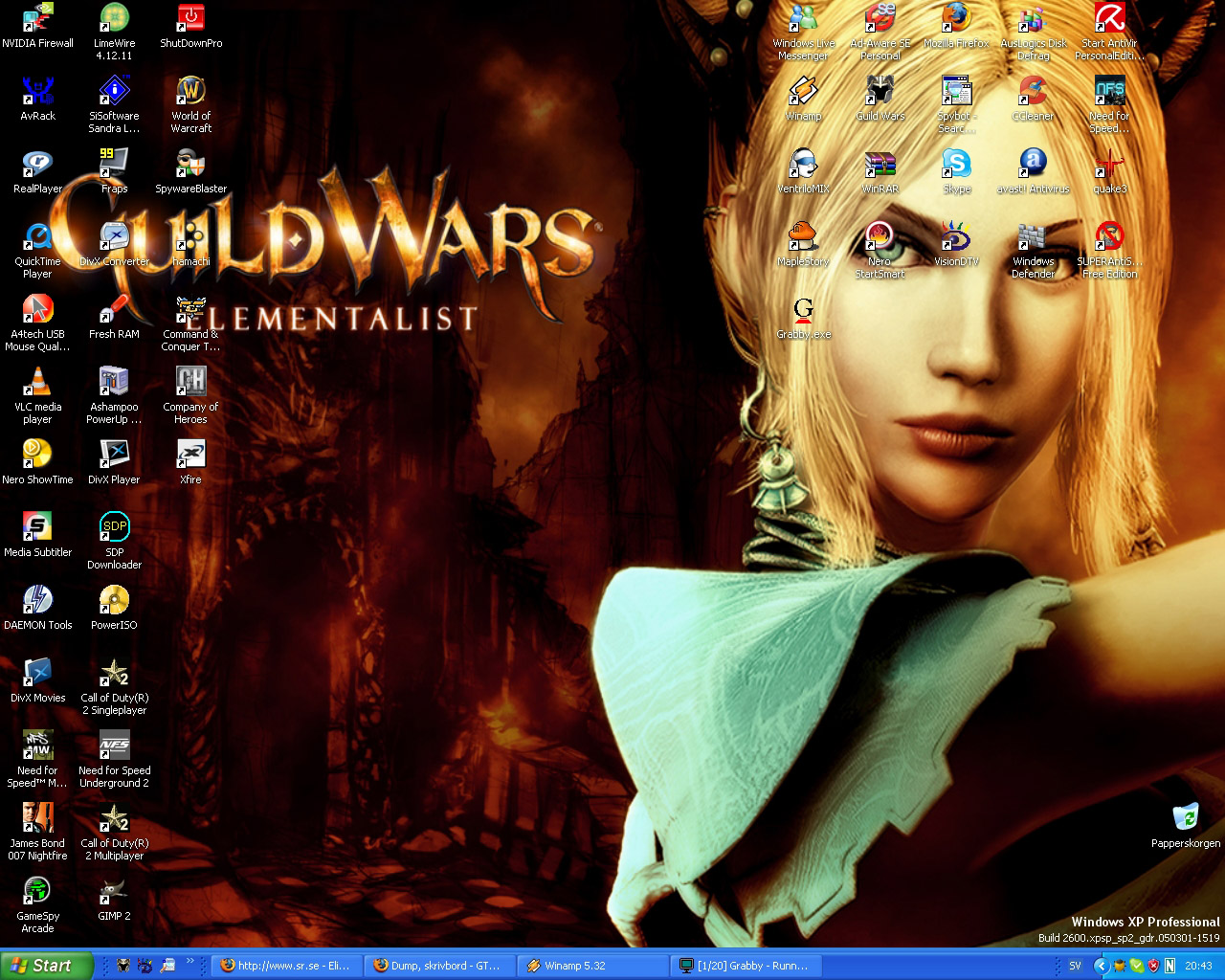The height and width of the screenshot is (980, 1225).
Task: Open the Winamp desktop shortcut
Action: tap(803, 100)
